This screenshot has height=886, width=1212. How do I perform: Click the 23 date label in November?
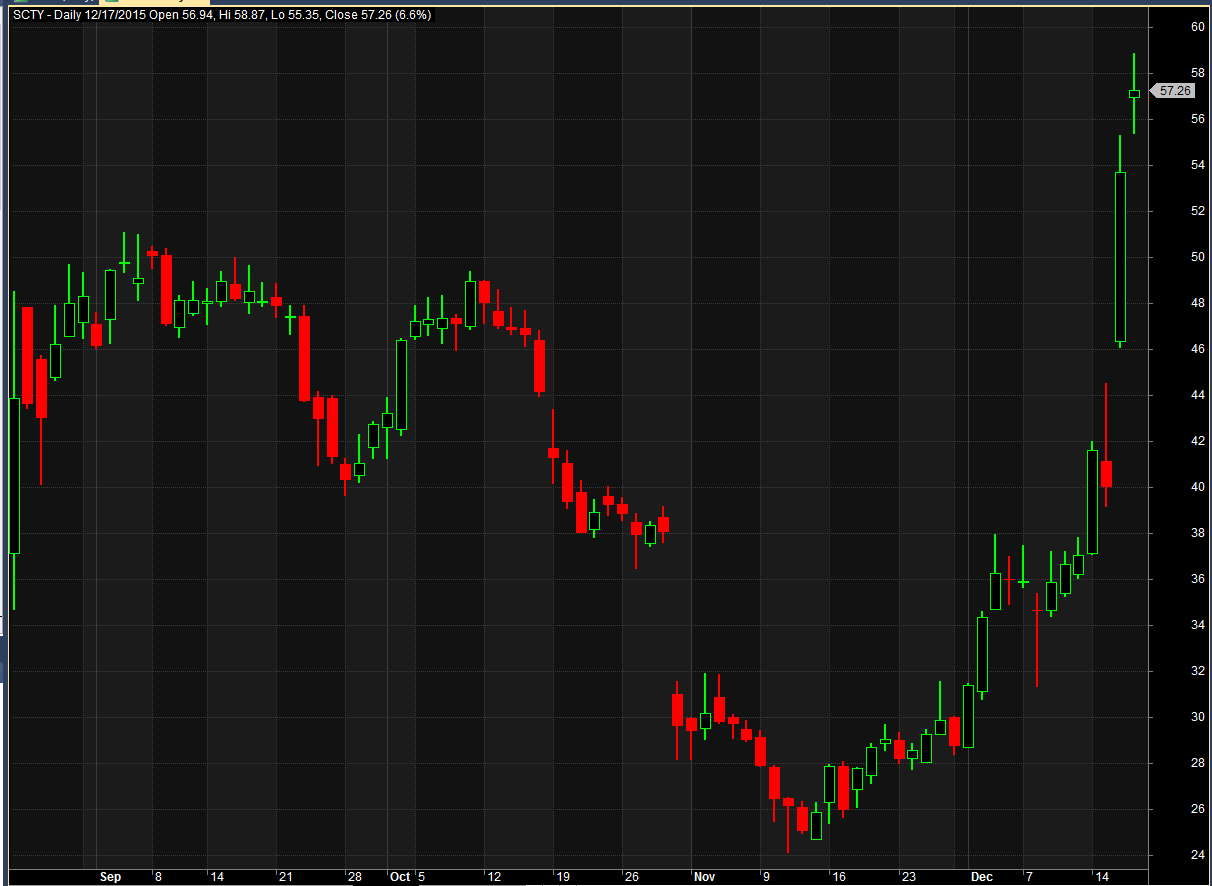tap(908, 877)
